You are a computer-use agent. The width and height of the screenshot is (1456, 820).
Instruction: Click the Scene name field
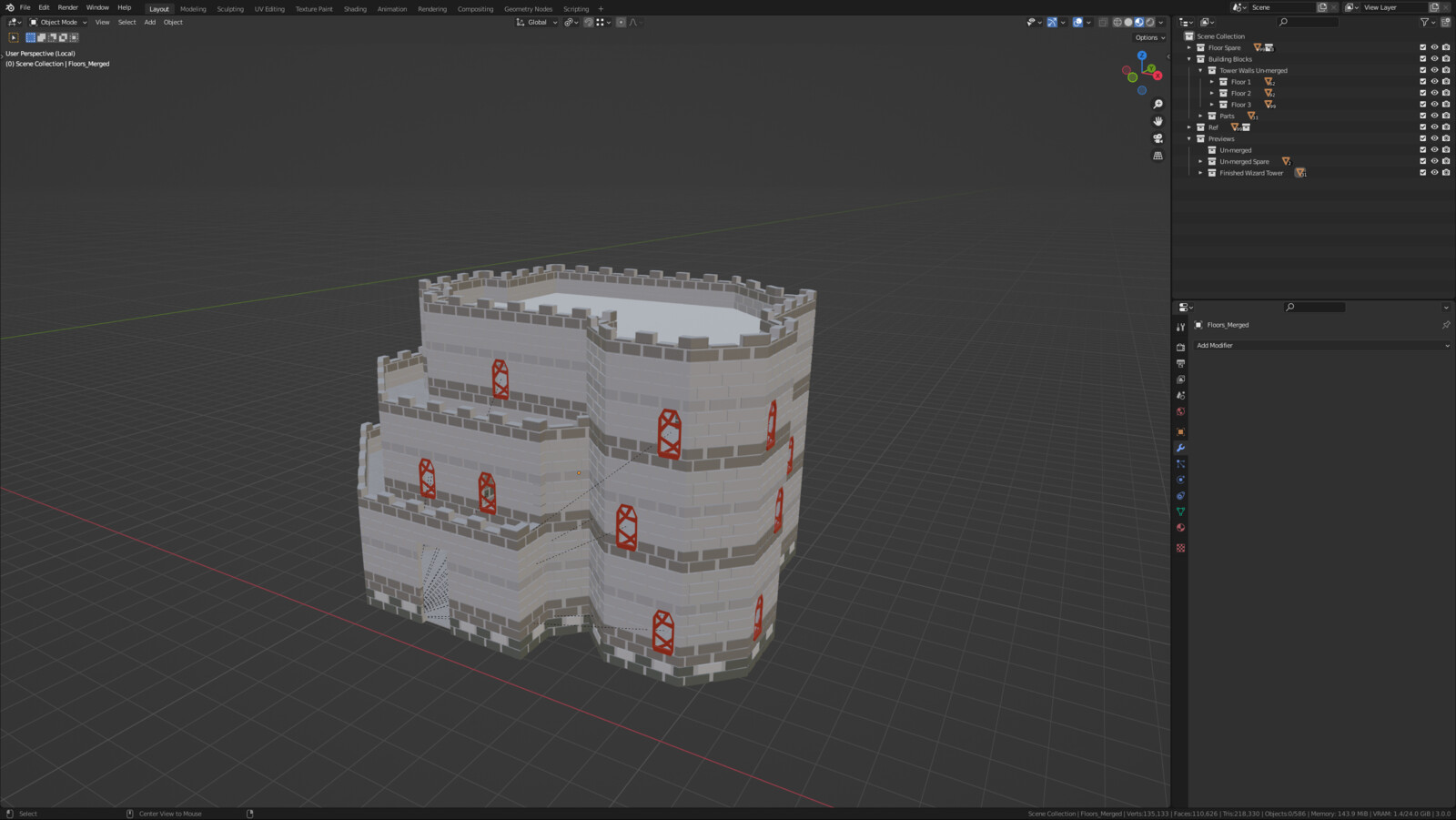1281,7
